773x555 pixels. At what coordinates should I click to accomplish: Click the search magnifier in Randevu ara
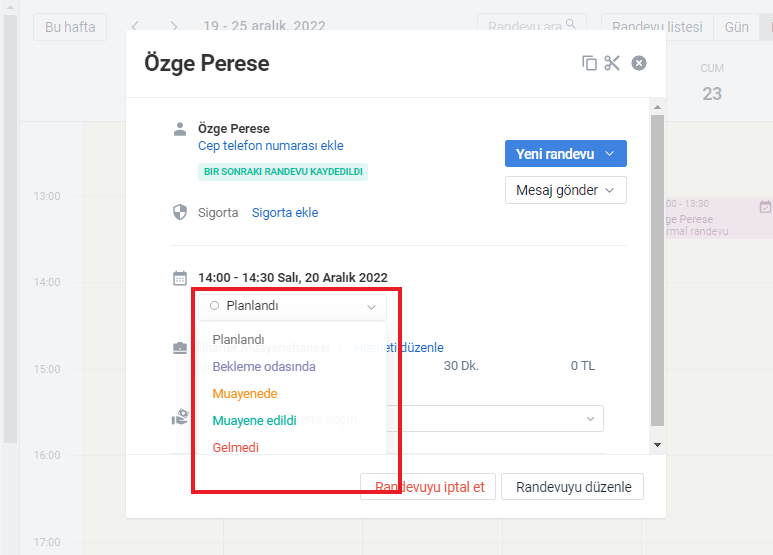tap(570, 23)
